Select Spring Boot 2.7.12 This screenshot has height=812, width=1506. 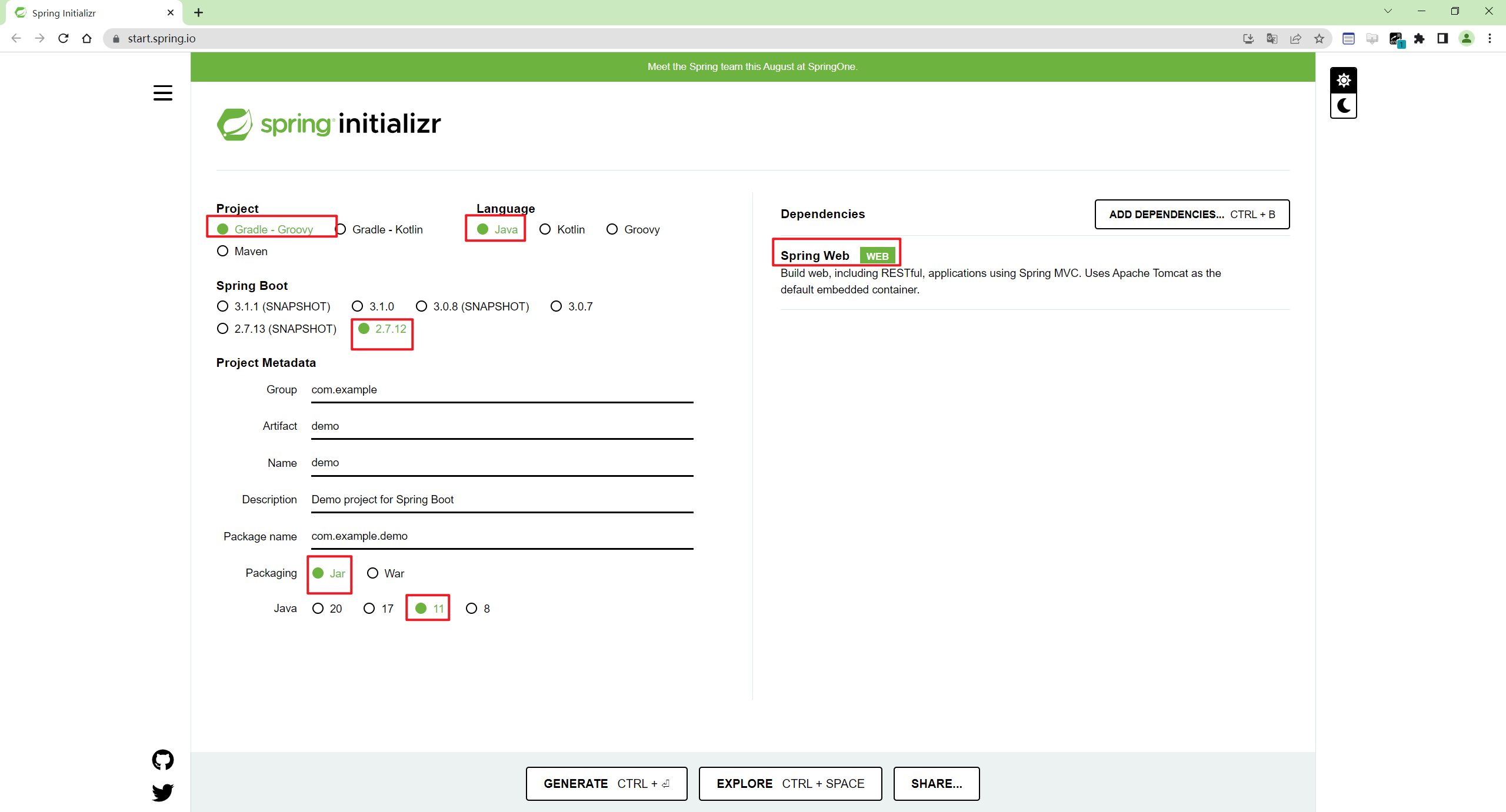[x=382, y=329]
